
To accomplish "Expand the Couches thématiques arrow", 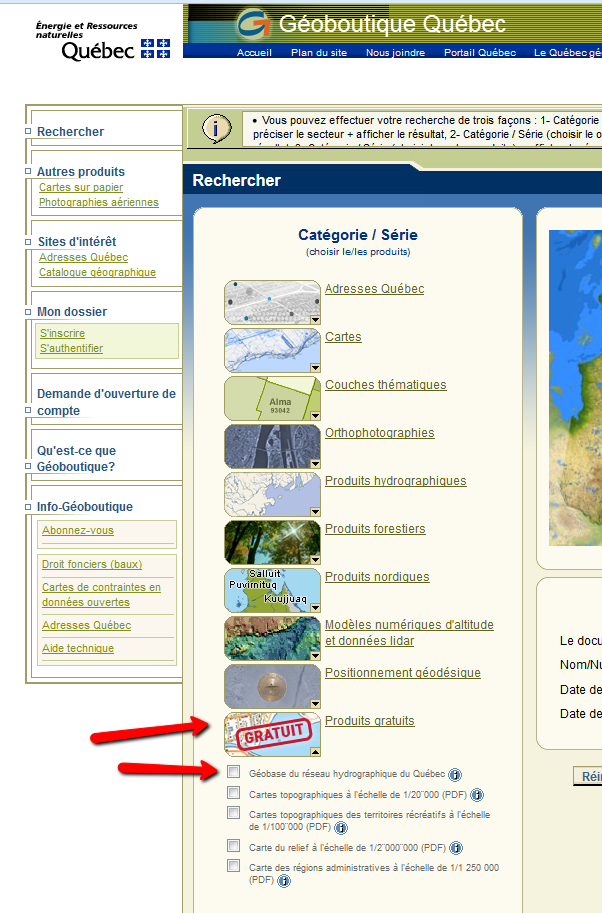I will coord(315,416).
